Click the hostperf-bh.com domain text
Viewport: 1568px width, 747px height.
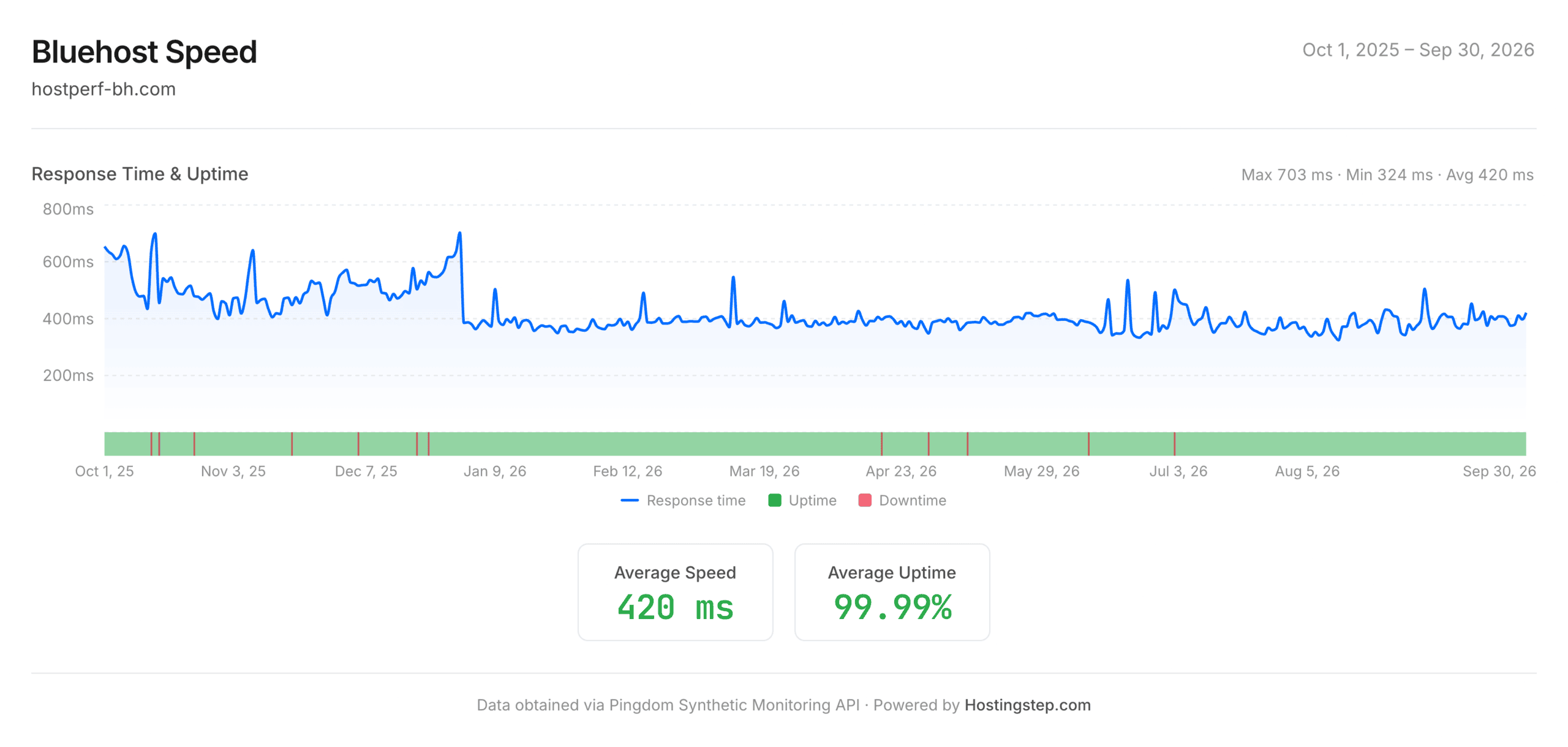tap(104, 89)
